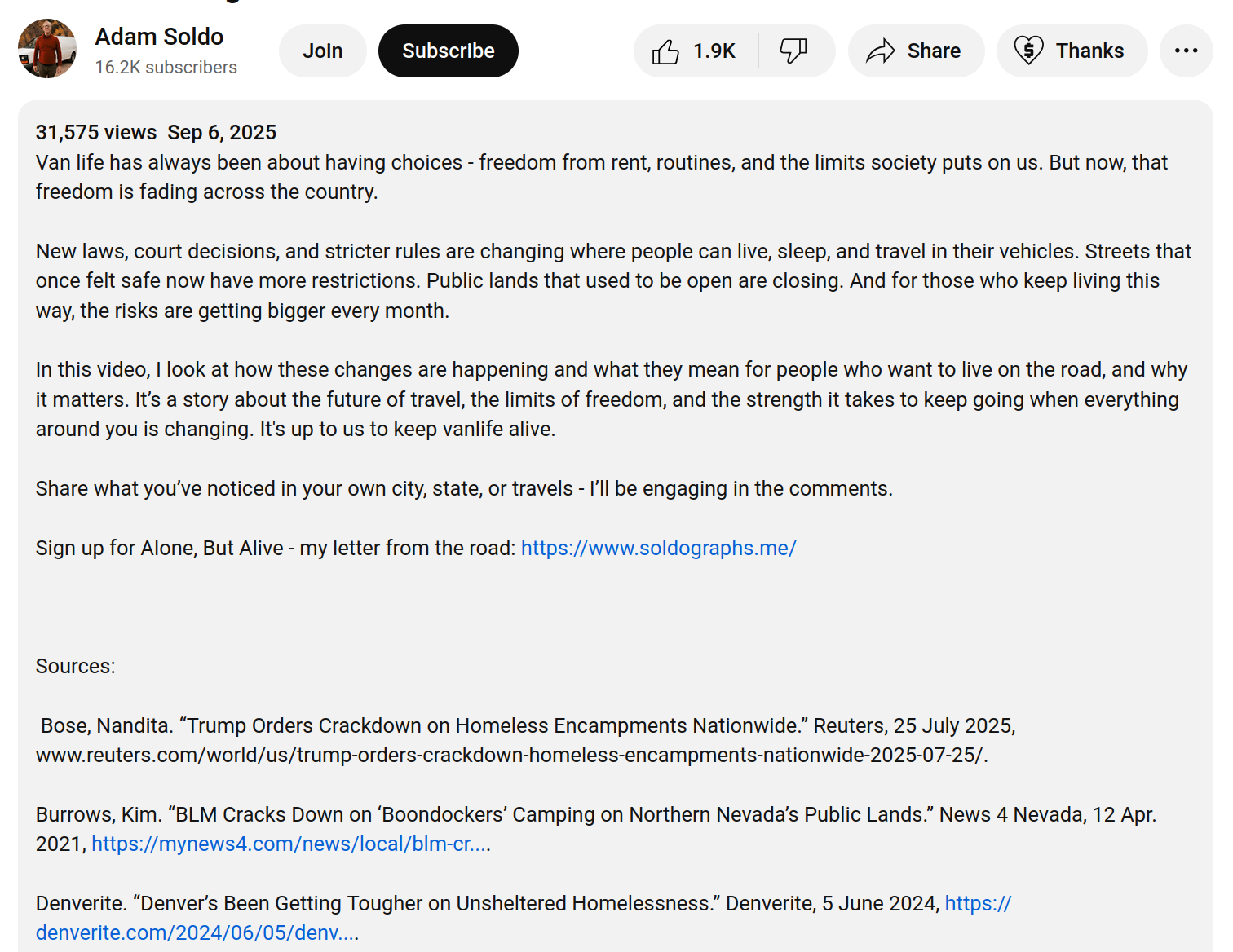This screenshot has height=952, width=1233.
Task: Click the thumbs-down dislike icon
Action: [x=793, y=51]
